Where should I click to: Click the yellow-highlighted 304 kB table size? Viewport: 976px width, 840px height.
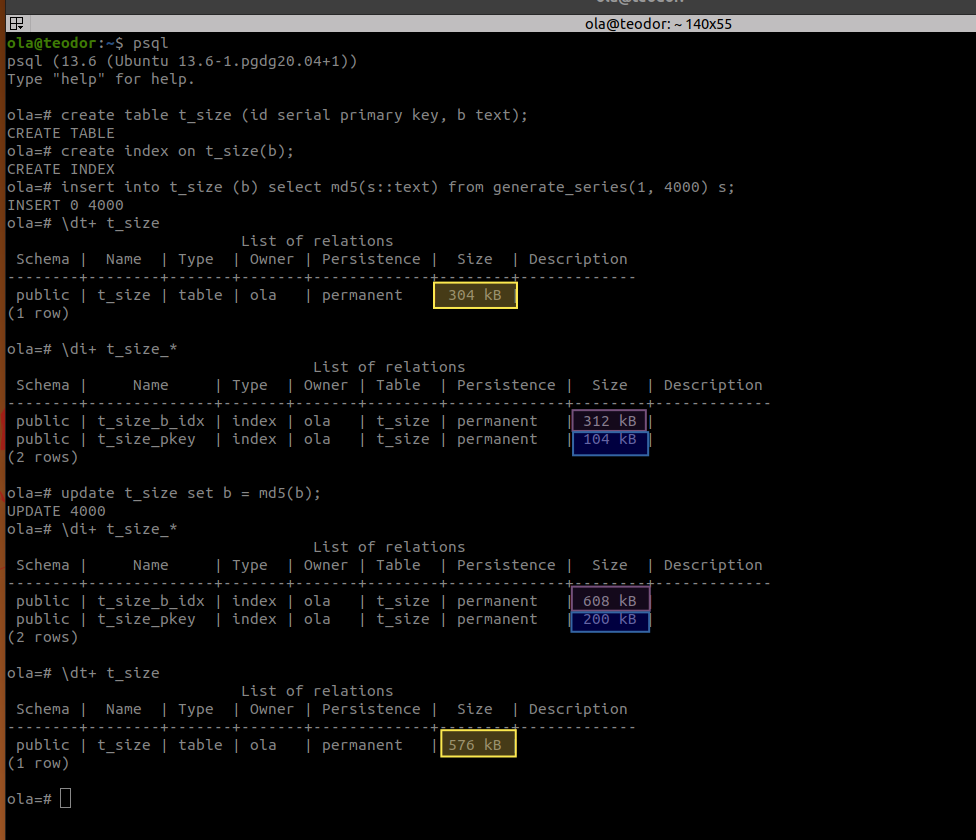475,295
